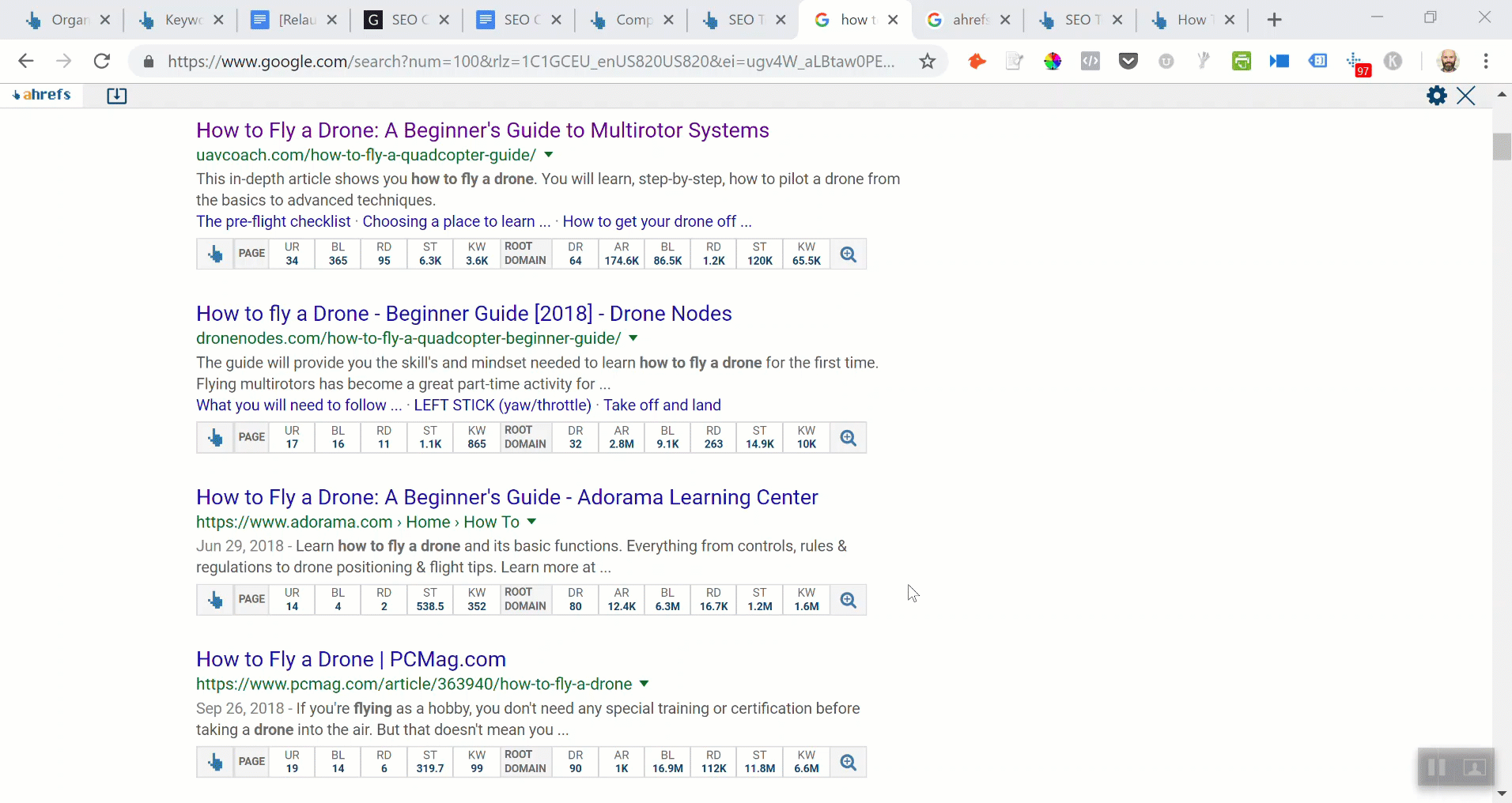1512x803 pixels.
Task: Click magnifier icon in PCMag metrics bar
Action: click(848, 763)
